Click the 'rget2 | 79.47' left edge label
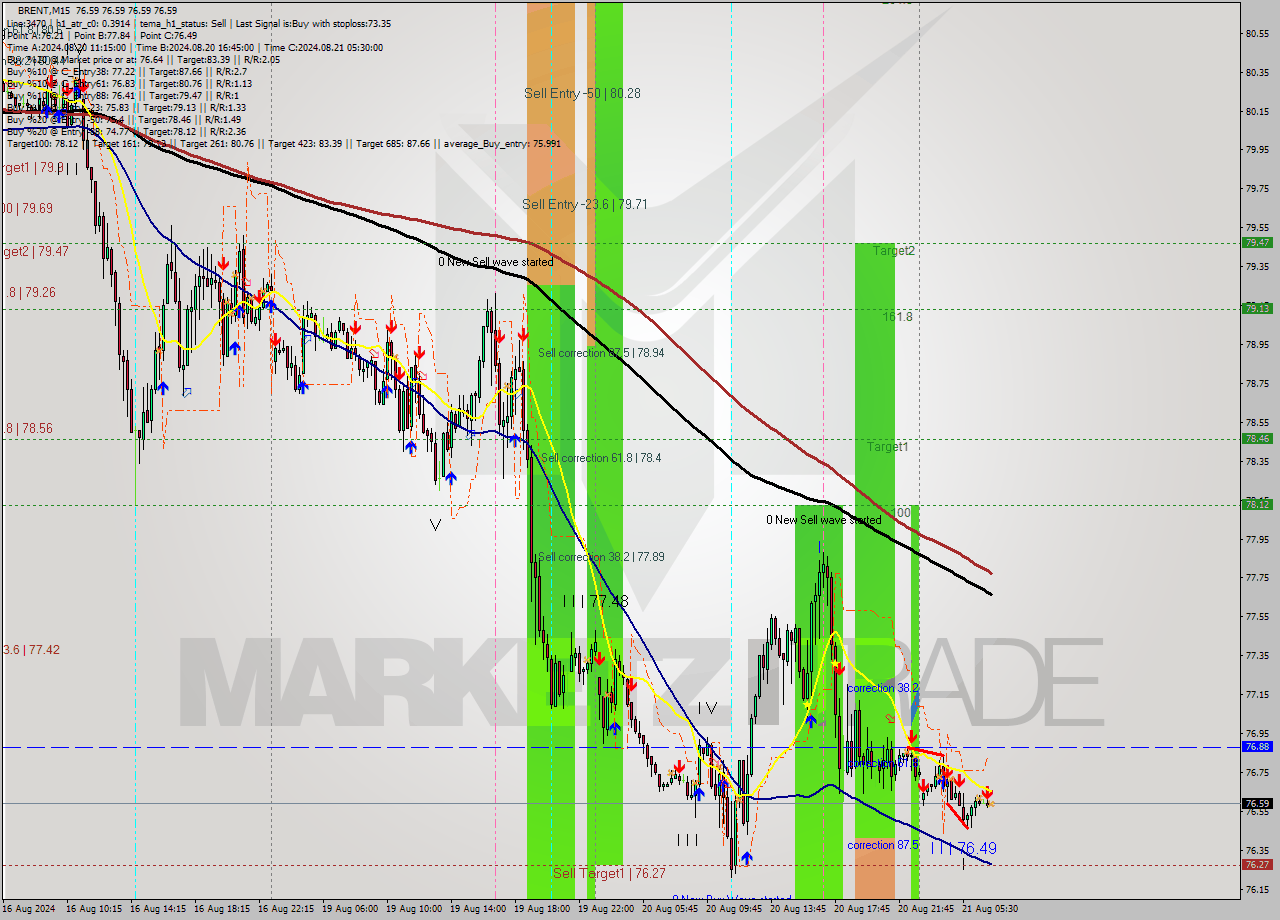1280x920 pixels. (x=35, y=251)
